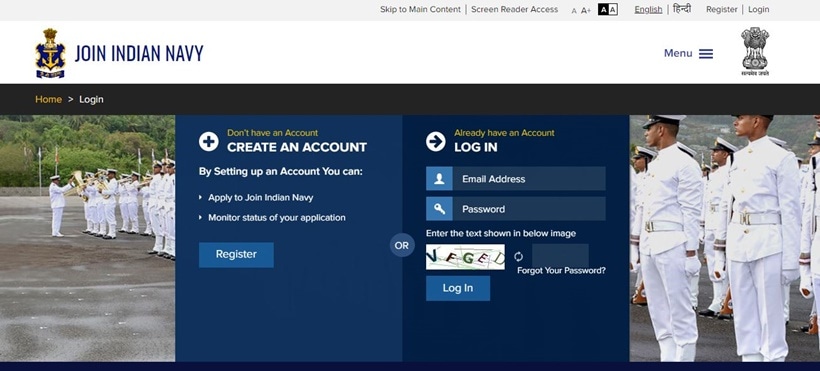Click 'Monitor status of your application' text

(277, 218)
